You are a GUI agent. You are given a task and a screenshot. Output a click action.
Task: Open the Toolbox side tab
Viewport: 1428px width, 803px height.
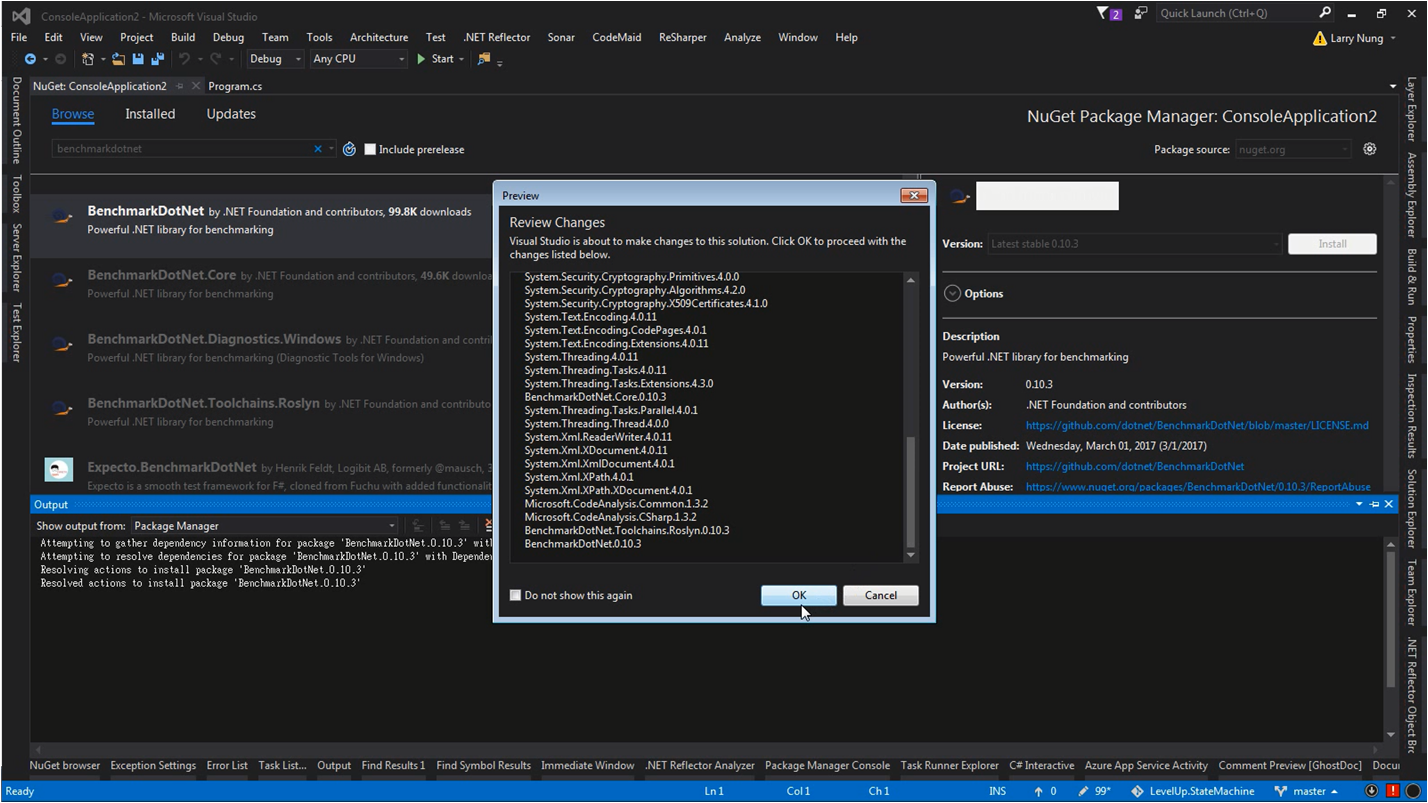tap(16, 194)
